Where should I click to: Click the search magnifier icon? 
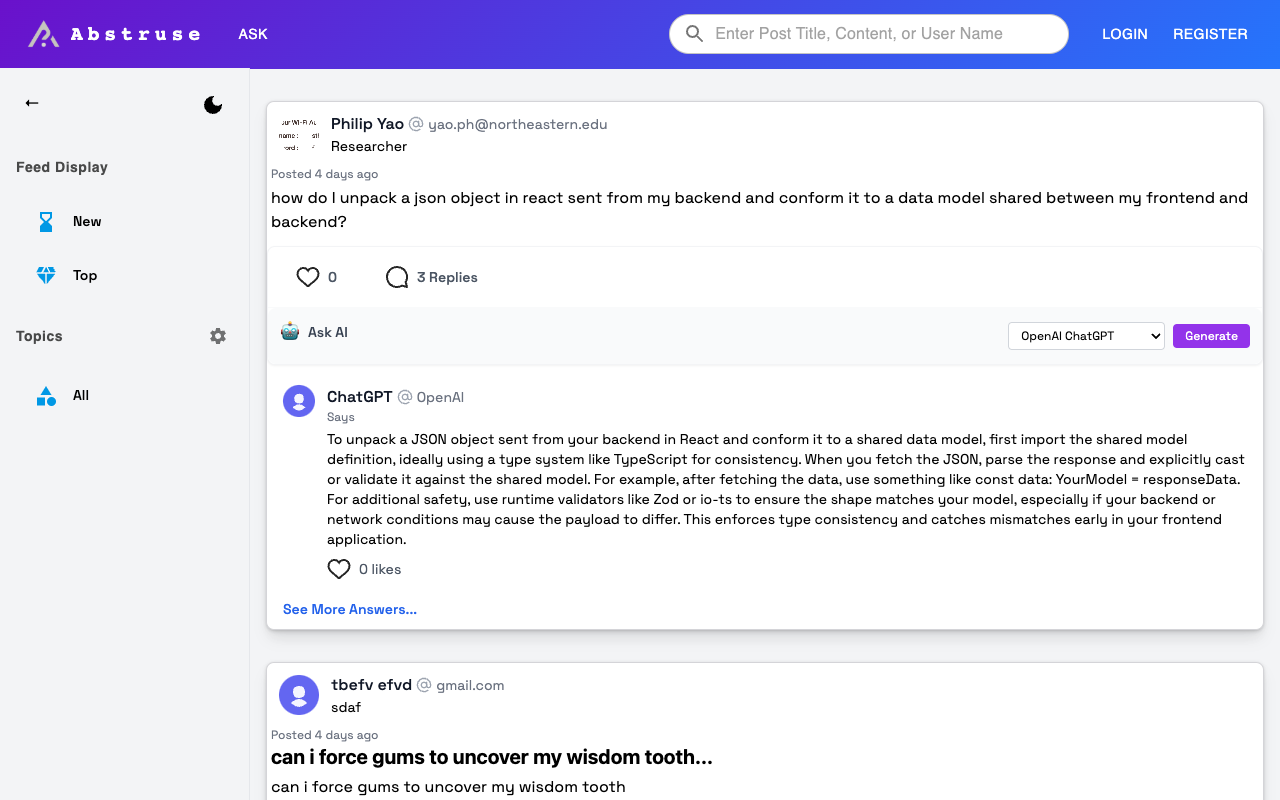point(694,33)
